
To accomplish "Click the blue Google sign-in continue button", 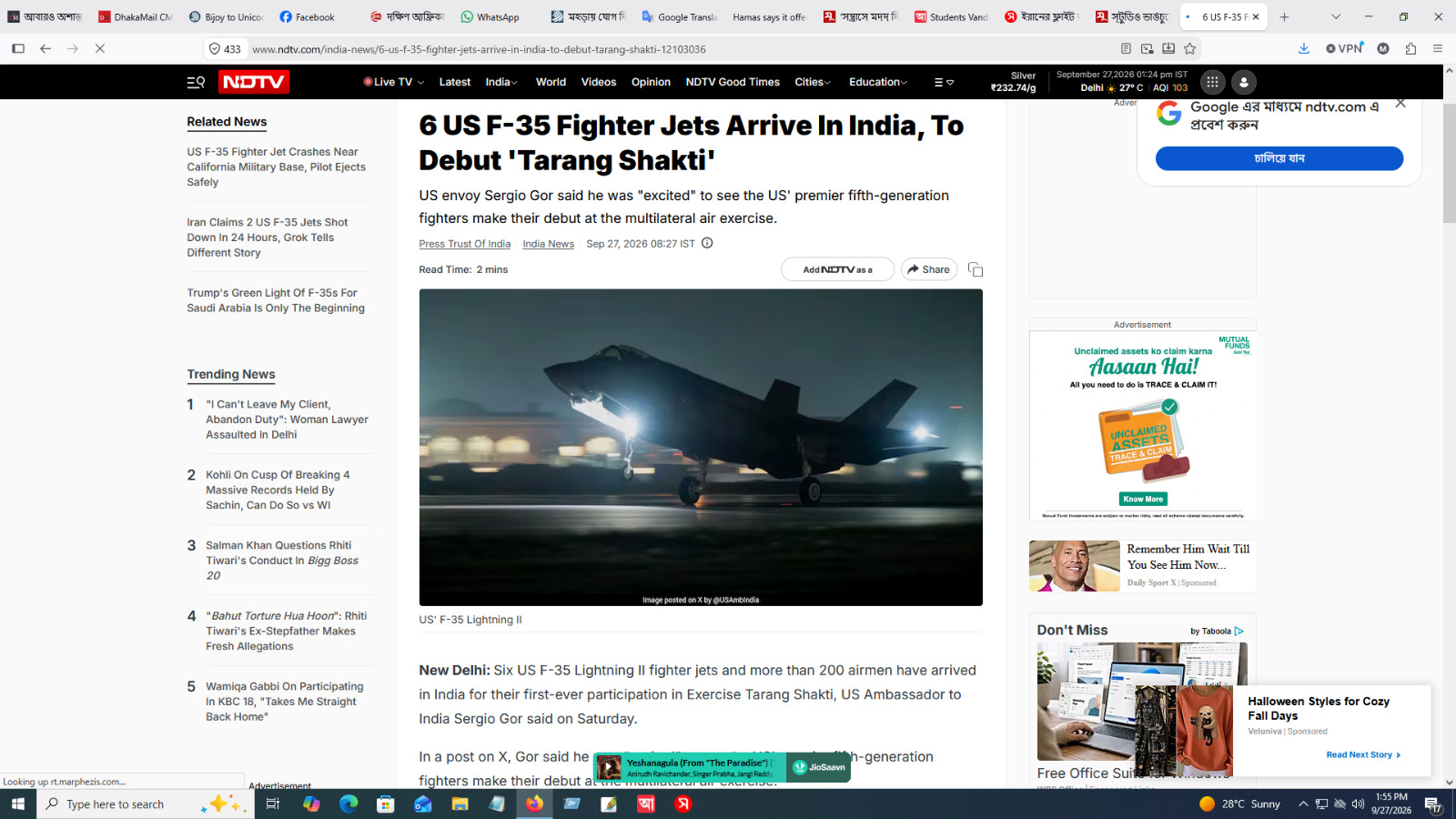I will click(1279, 158).
